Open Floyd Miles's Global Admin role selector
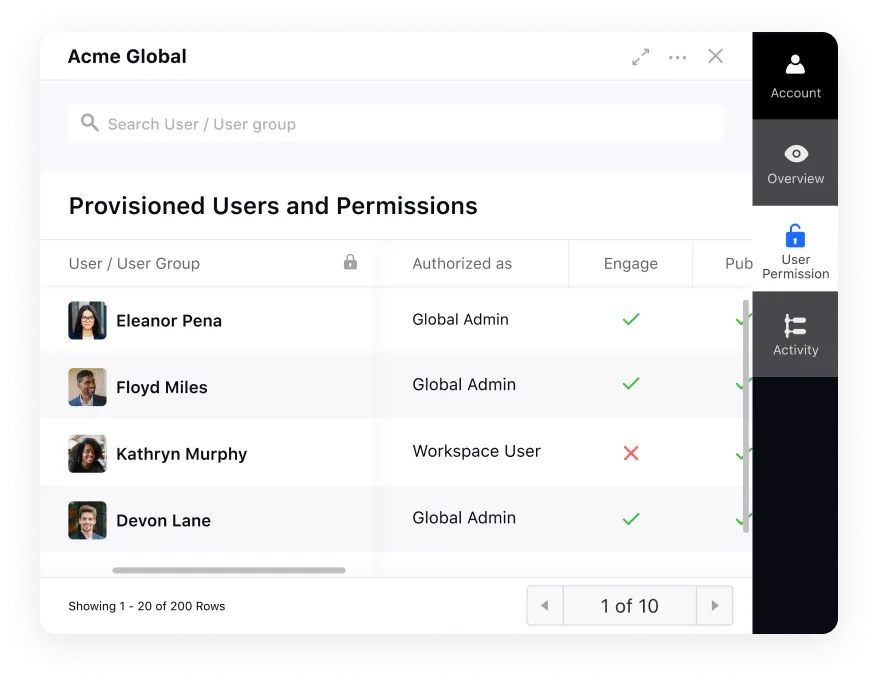 [x=463, y=384]
